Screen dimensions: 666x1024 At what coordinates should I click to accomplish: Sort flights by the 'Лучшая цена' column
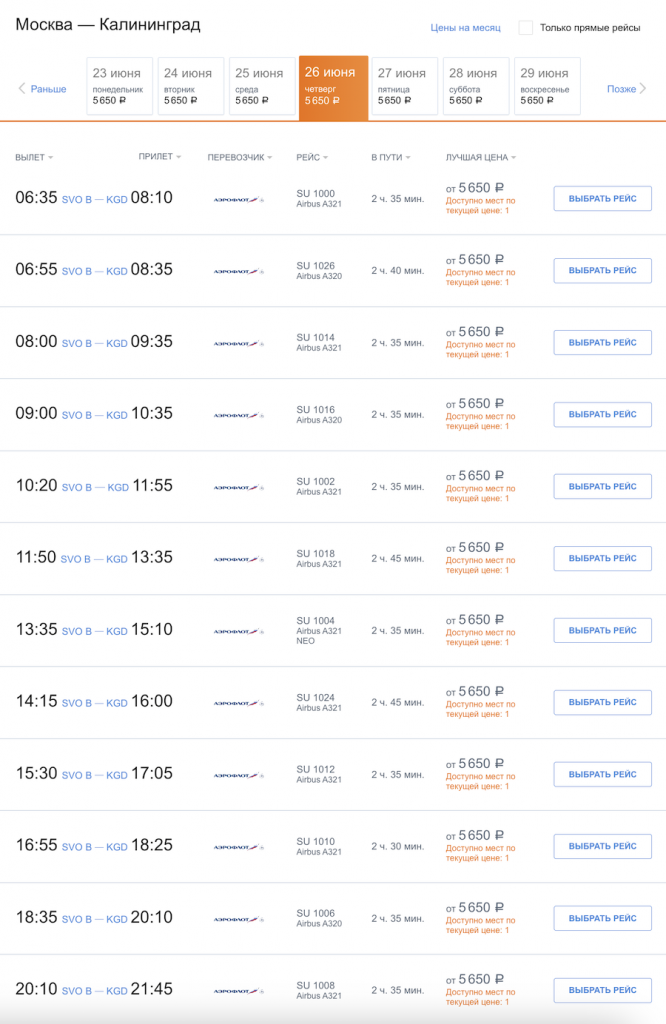tap(481, 158)
